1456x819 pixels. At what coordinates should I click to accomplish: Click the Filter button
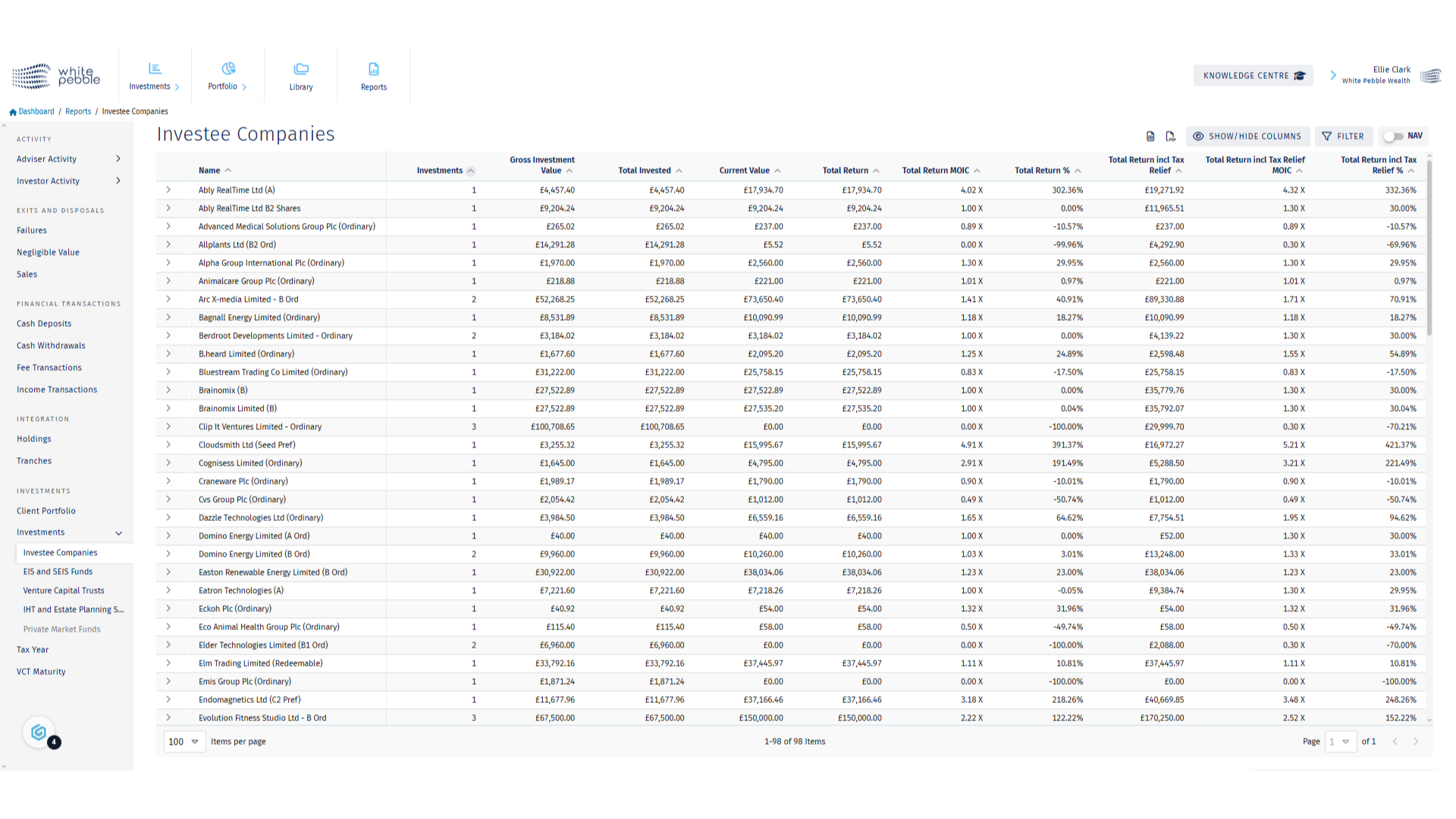[x=1343, y=136]
